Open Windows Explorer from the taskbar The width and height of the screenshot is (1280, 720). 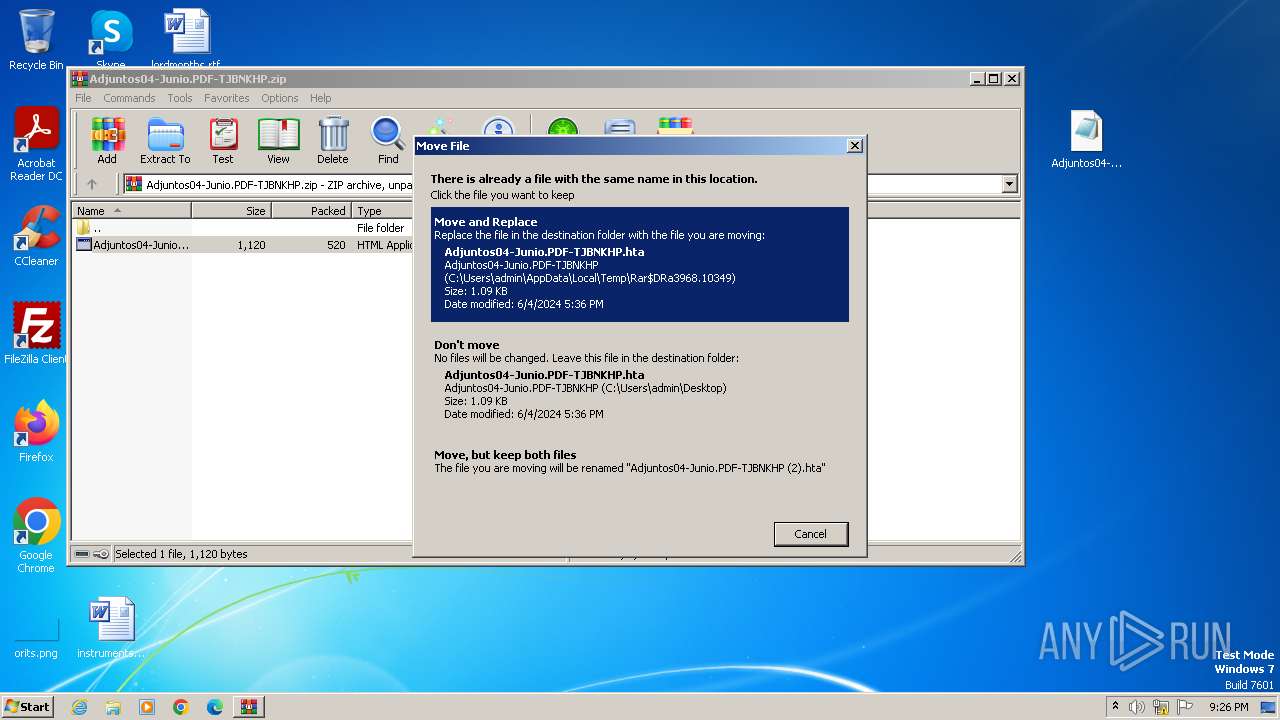coord(113,707)
